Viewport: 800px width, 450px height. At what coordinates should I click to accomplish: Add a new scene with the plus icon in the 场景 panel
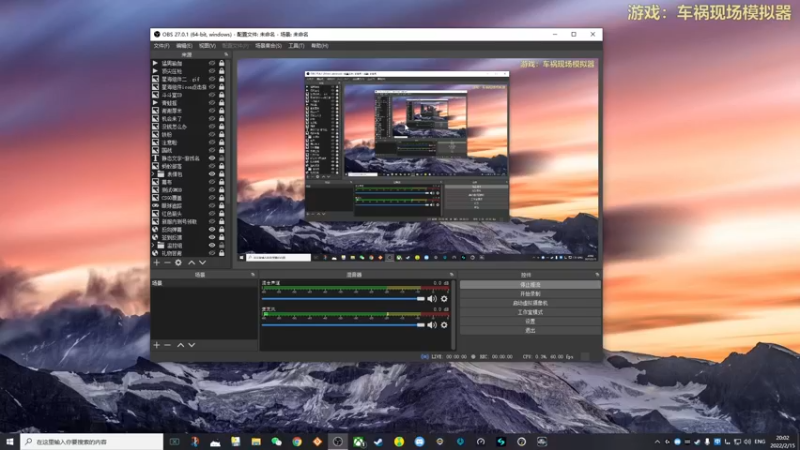(157, 345)
